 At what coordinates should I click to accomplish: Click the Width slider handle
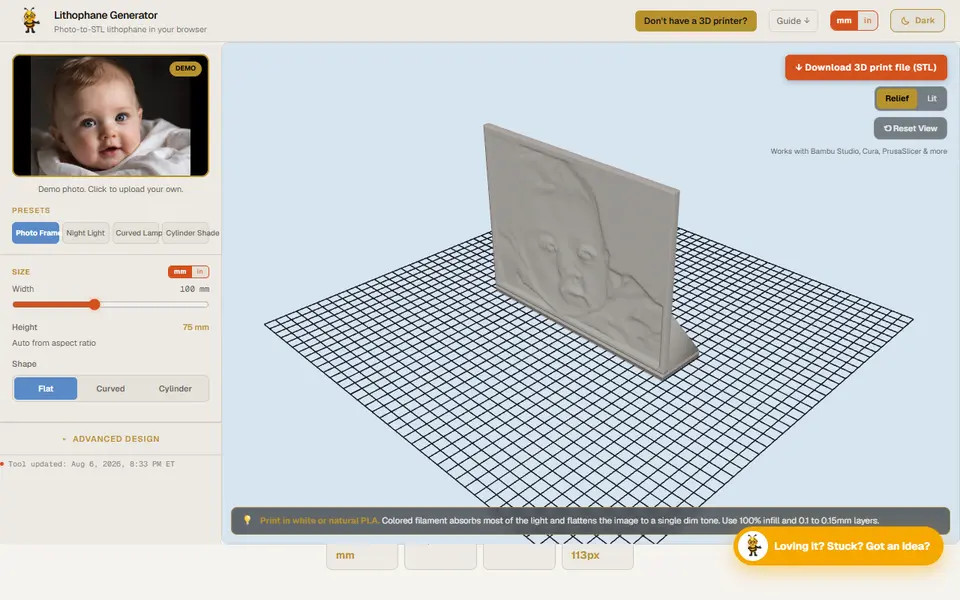click(94, 304)
